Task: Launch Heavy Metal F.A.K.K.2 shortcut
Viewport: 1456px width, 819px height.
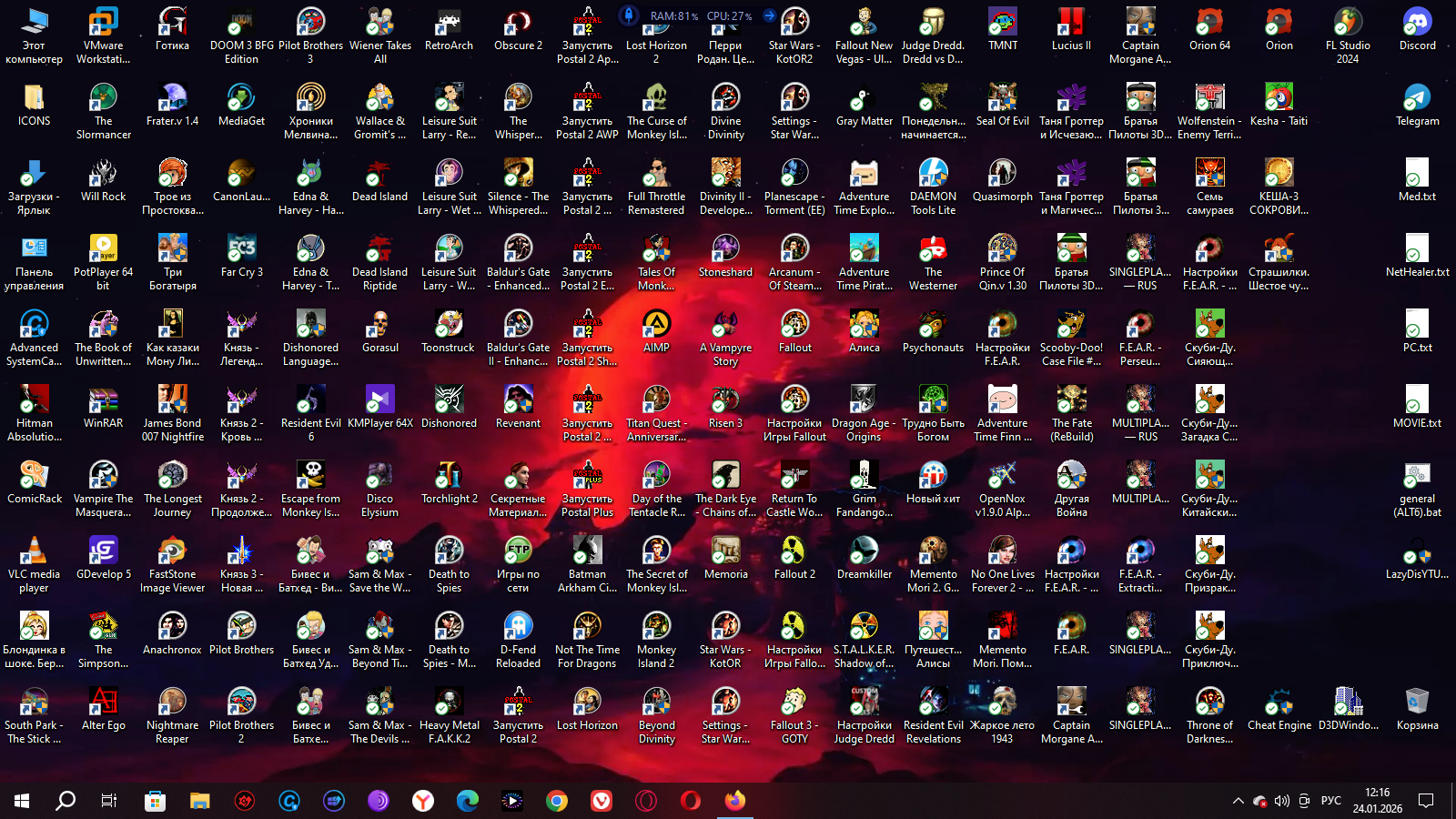Action: click(449, 714)
